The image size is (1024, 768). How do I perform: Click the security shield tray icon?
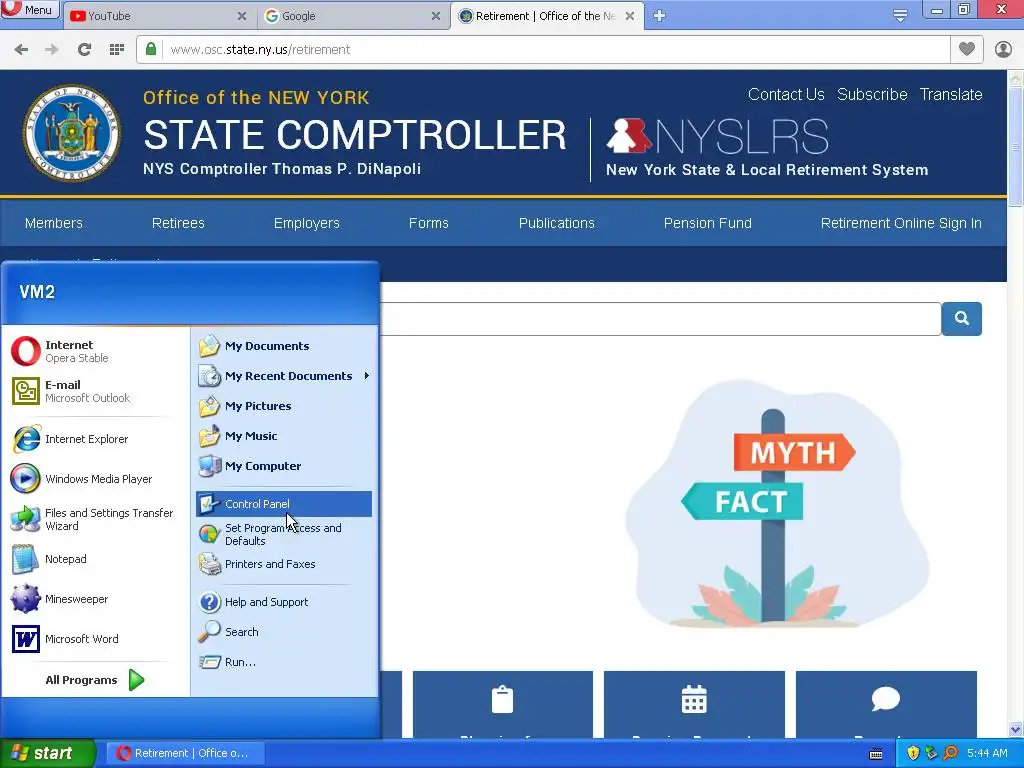click(x=913, y=753)
